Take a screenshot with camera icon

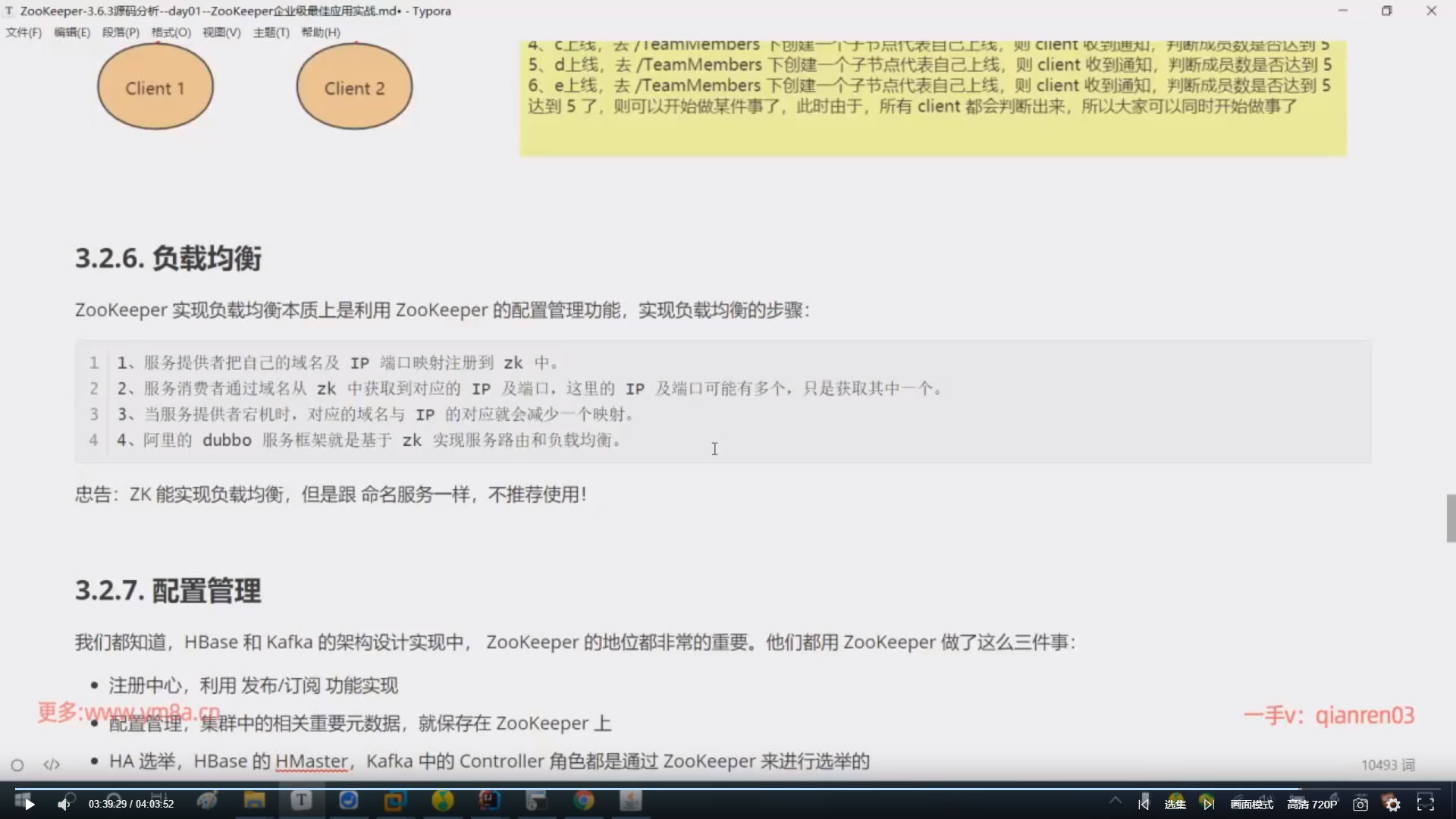pos(1360,804)
